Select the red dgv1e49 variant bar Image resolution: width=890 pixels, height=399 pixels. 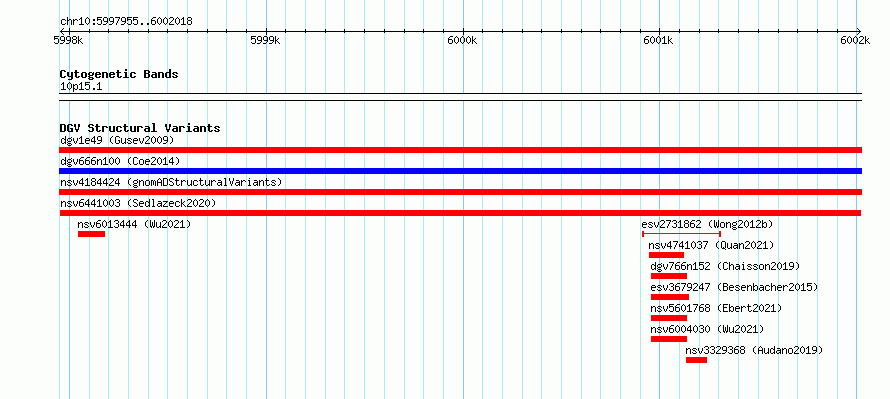[x=461, y=150]
